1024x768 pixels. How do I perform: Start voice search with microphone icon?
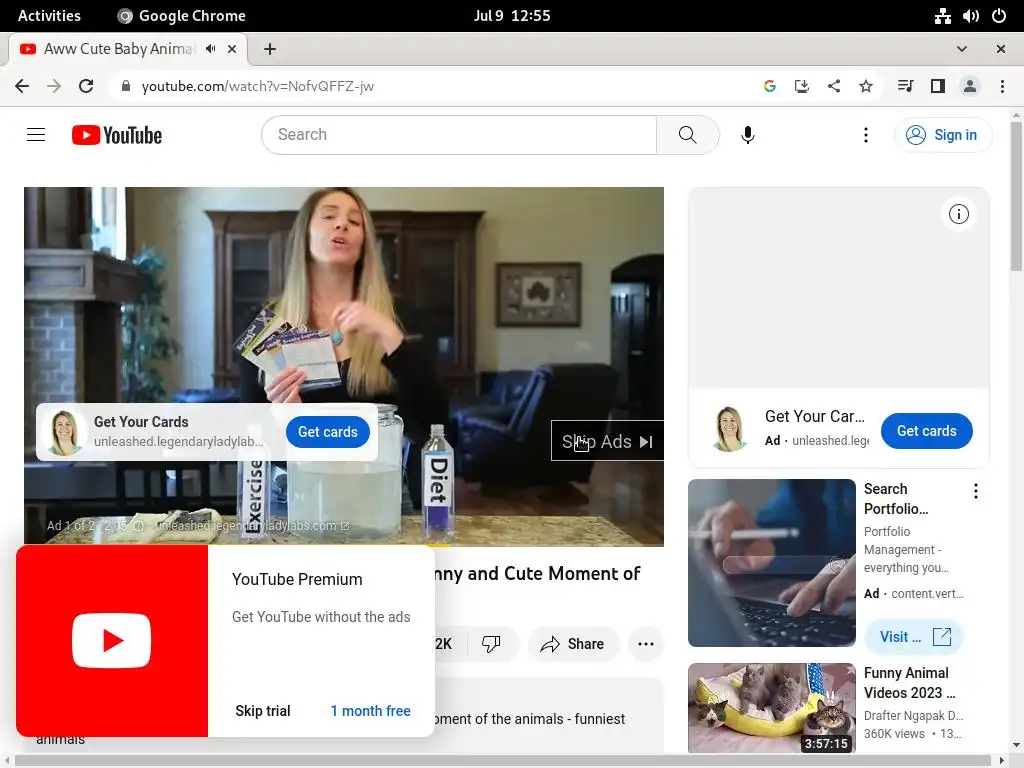coord(748,135)
